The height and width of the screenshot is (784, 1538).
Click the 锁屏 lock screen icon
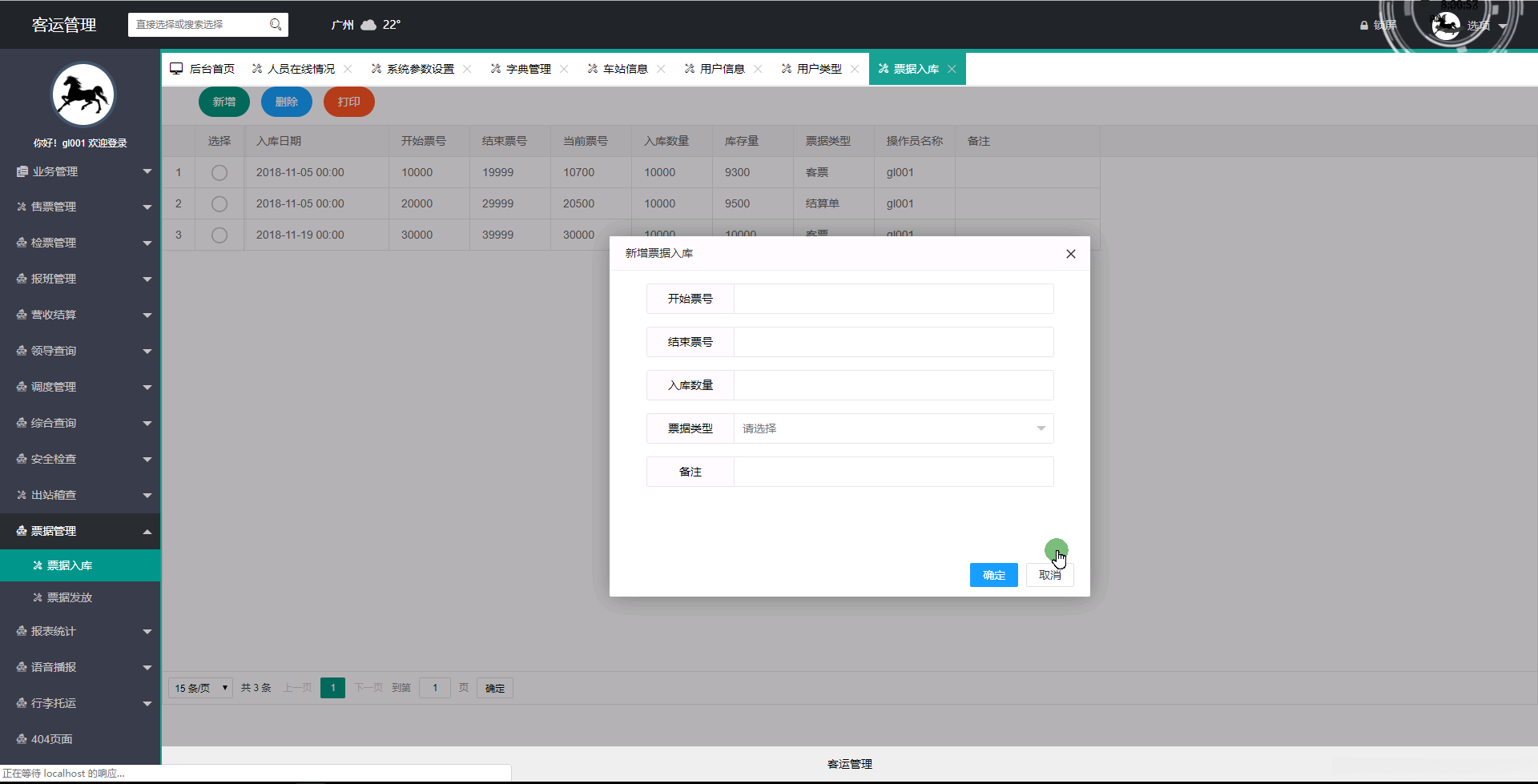pyautogui.click(x=1364, y=25)
